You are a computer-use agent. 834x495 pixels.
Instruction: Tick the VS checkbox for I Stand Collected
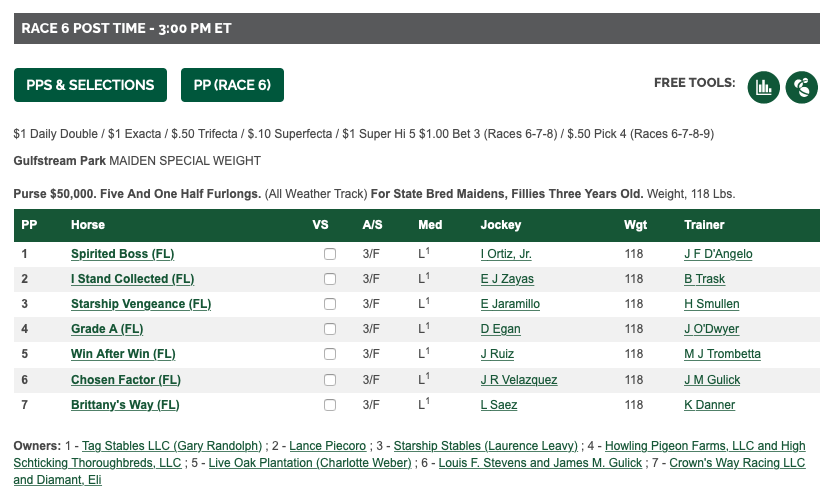(330, 279)
